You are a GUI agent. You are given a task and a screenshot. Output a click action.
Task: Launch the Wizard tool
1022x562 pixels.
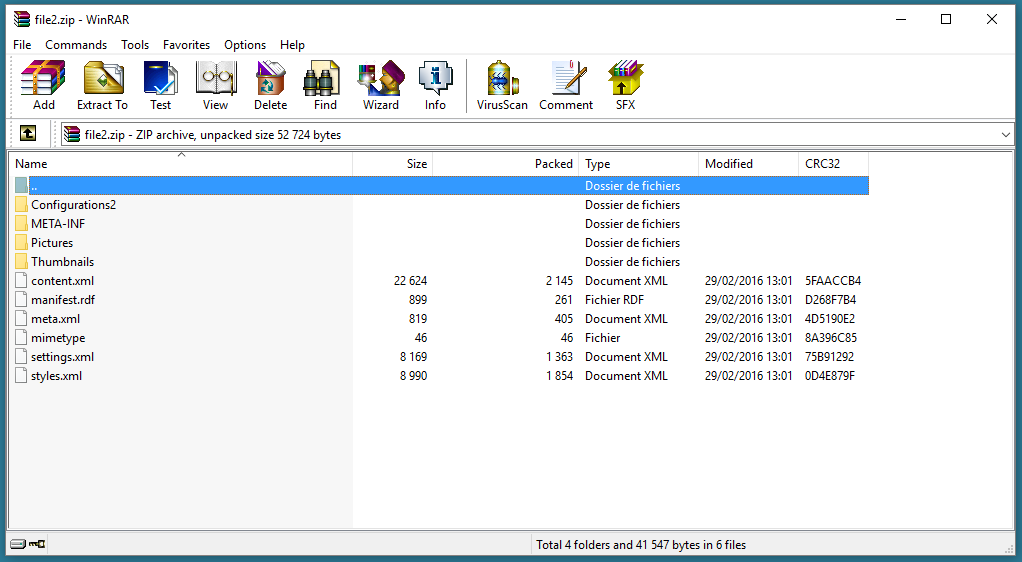point(380,85)
